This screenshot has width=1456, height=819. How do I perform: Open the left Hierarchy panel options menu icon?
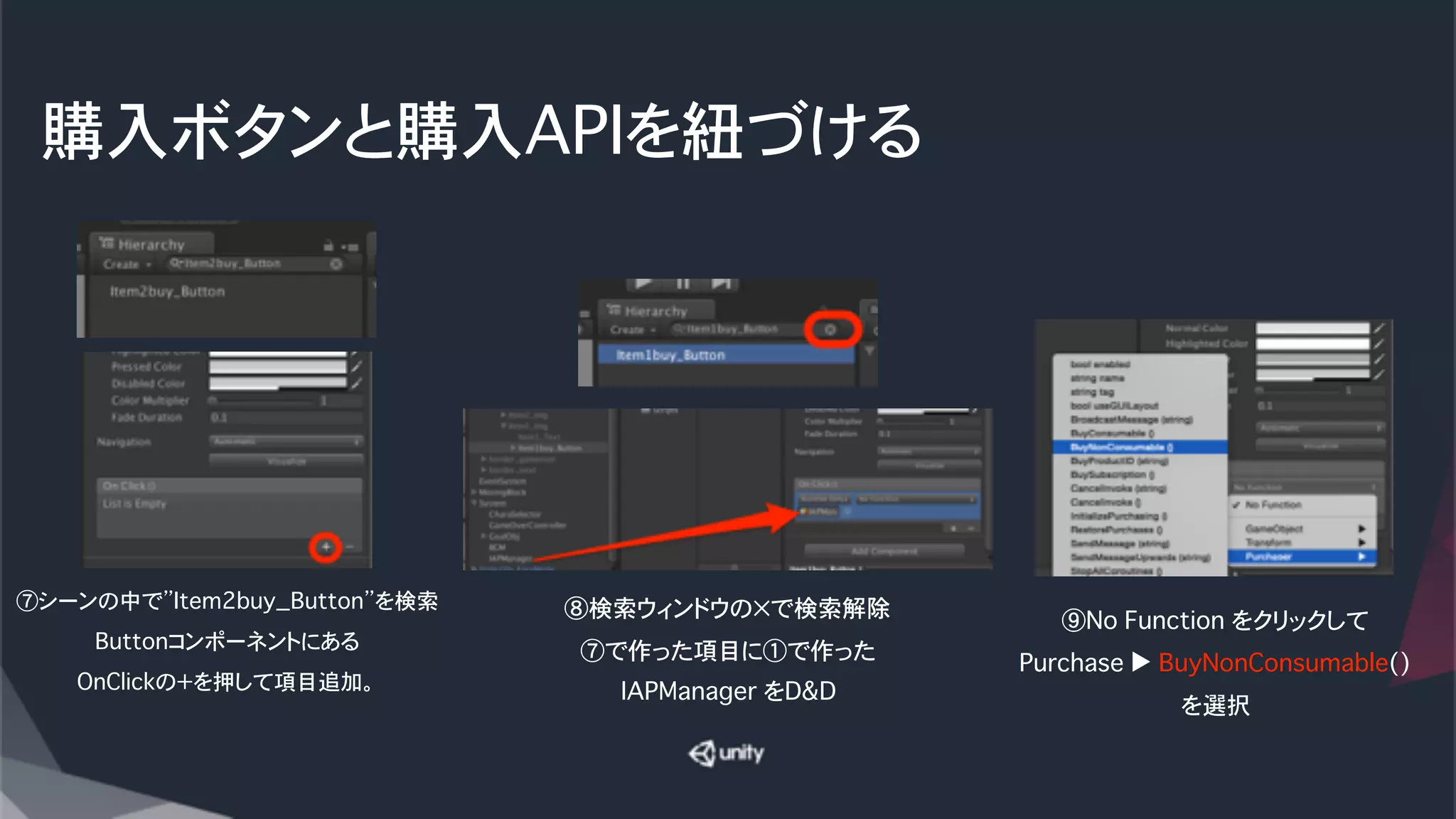(350, 247)
